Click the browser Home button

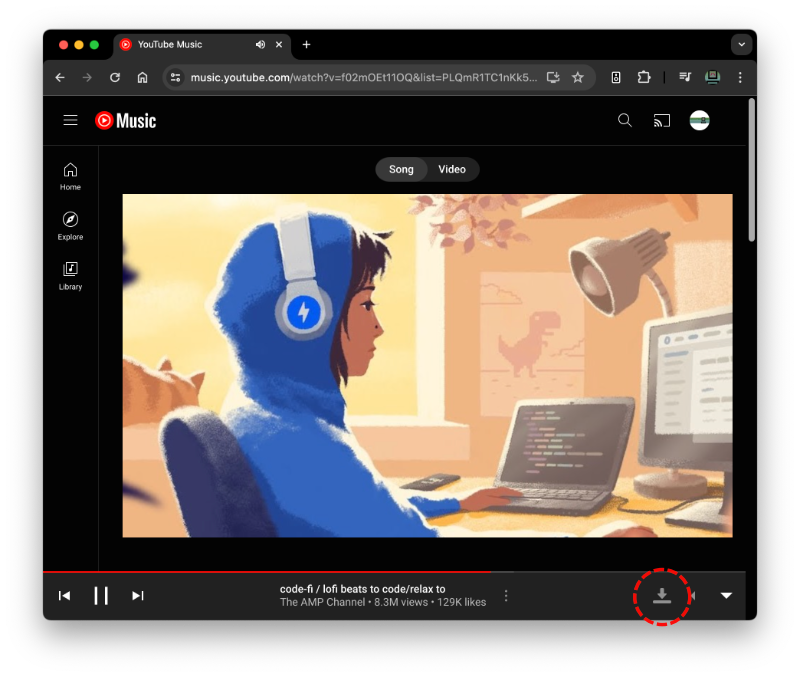point(142,78)
